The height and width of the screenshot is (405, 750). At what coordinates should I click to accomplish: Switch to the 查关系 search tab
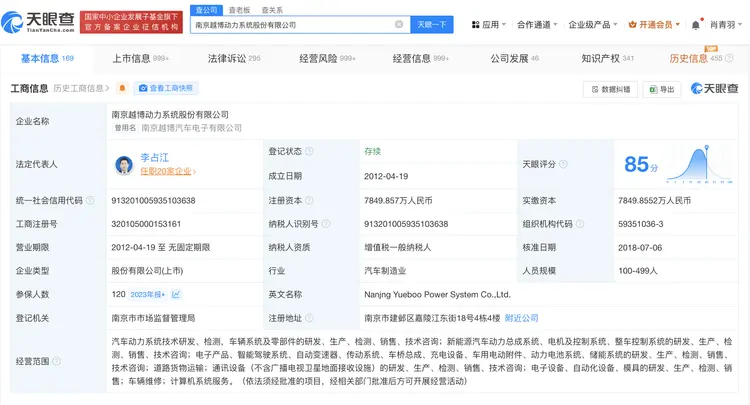pyautogui.click(x=272, y=10)
